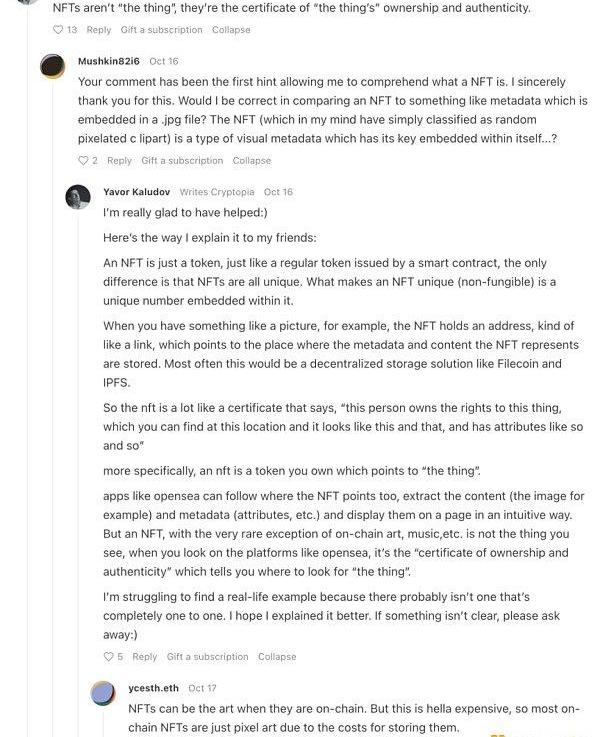Like the top comment with 13 likes
The width and height of the screenshot is (600, 737).
(x=58, y=30)
